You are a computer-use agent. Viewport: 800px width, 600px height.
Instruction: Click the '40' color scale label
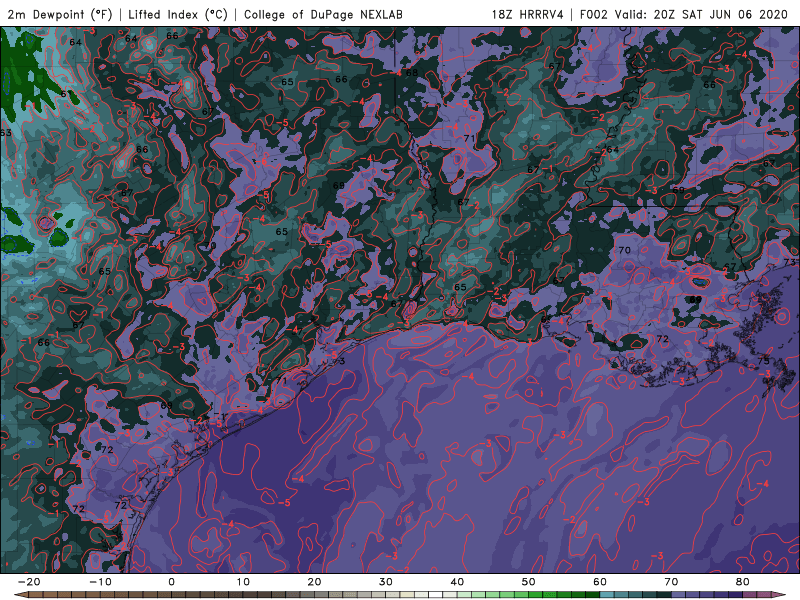(x=457, y=582)
